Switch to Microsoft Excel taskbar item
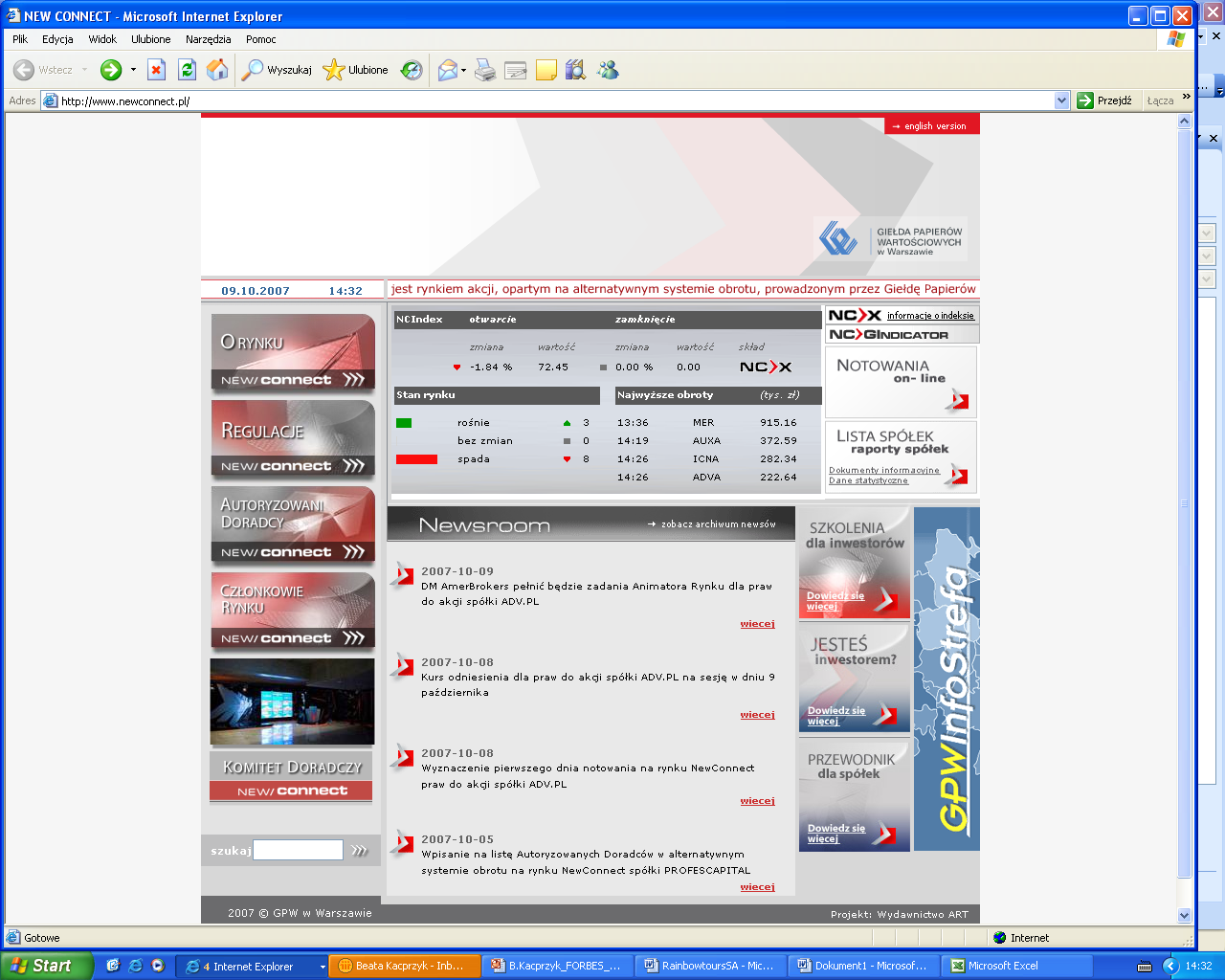The height and width of the screenshot is (980, 1225). coord(1017,966)
